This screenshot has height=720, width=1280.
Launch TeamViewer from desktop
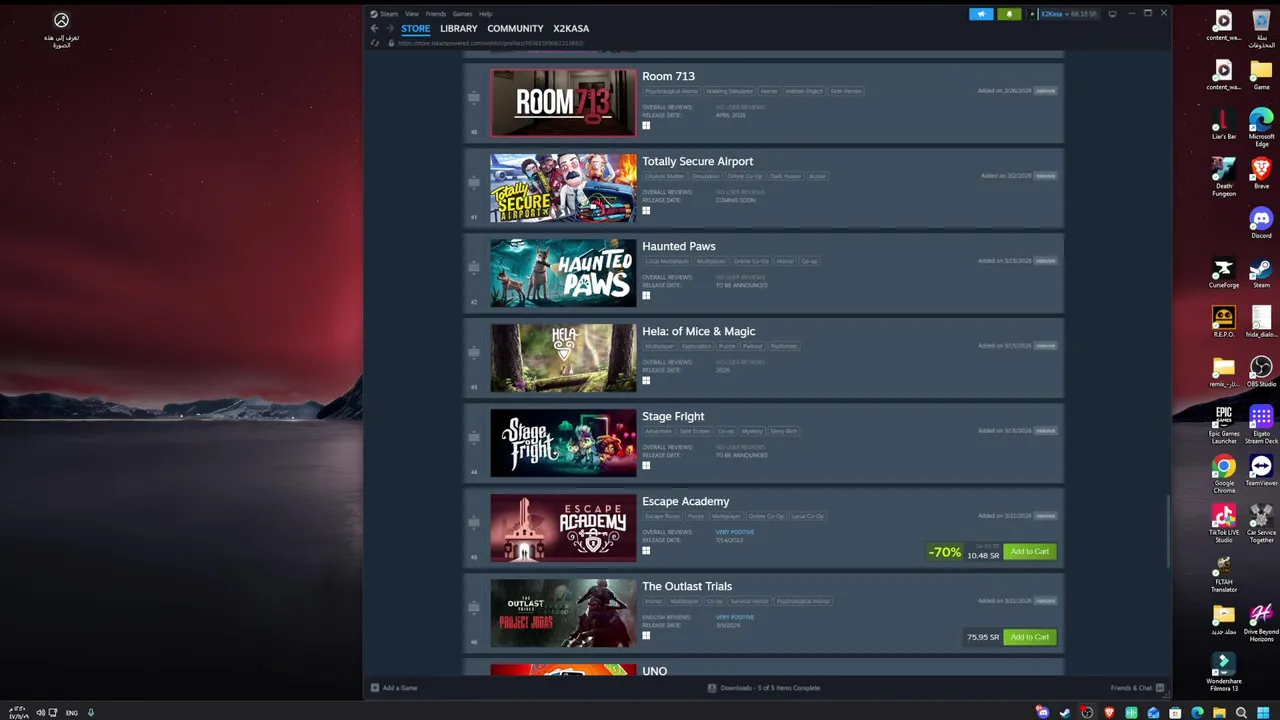tap(1261, 470)
